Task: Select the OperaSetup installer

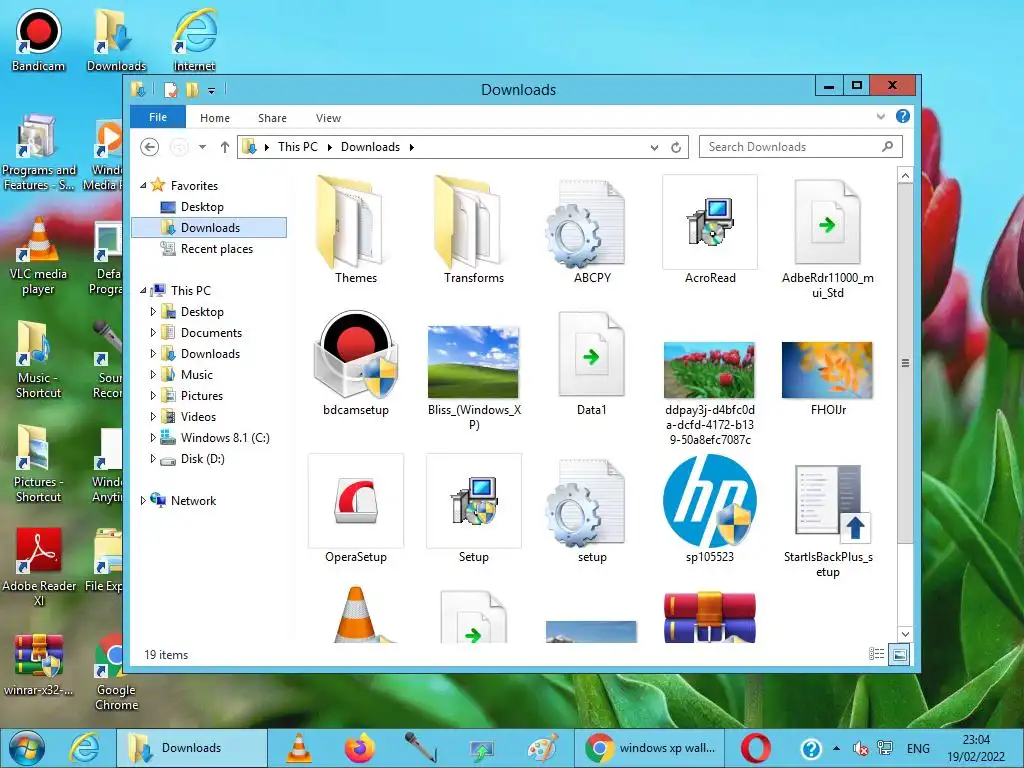Action: 356,509
